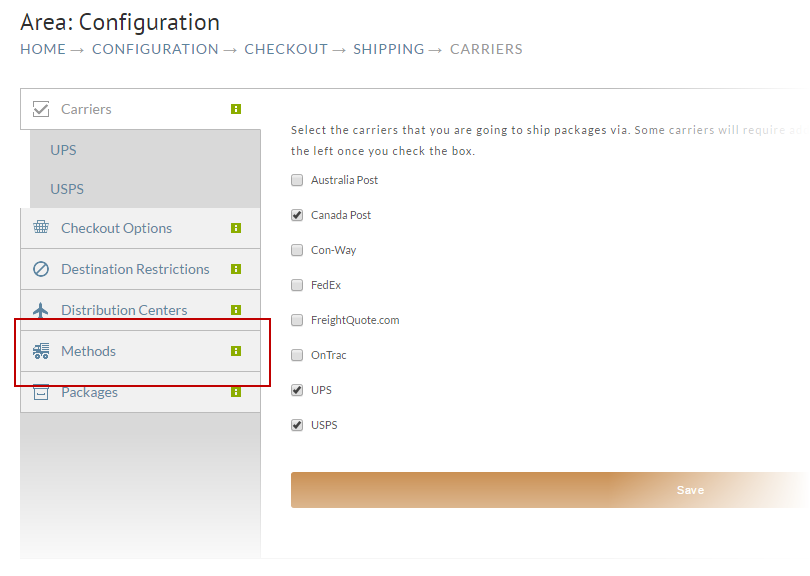This screenshot has width=810, height=576.
Task: Open the green info icon next to Distribution Centers
Action: [236, 310]
